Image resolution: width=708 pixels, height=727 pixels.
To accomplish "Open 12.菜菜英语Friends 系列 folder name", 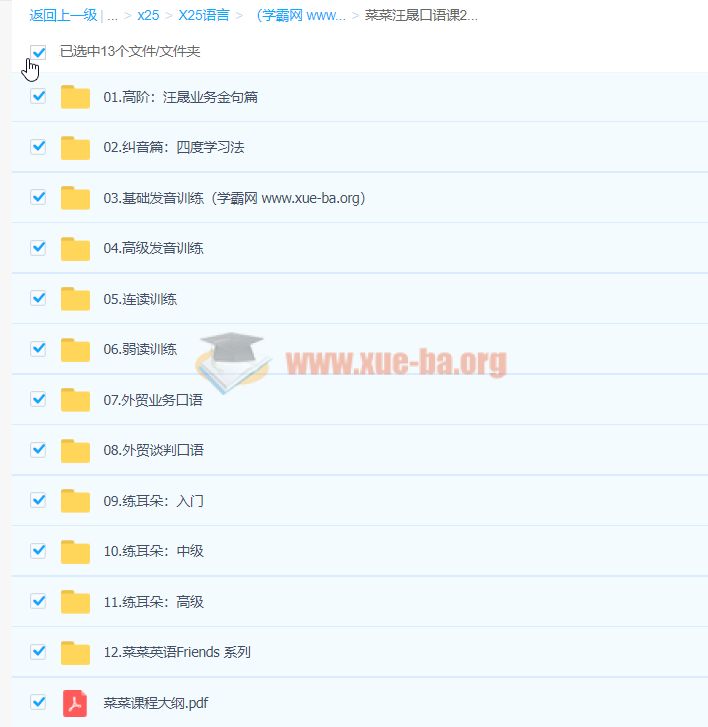I will (177, 653).
